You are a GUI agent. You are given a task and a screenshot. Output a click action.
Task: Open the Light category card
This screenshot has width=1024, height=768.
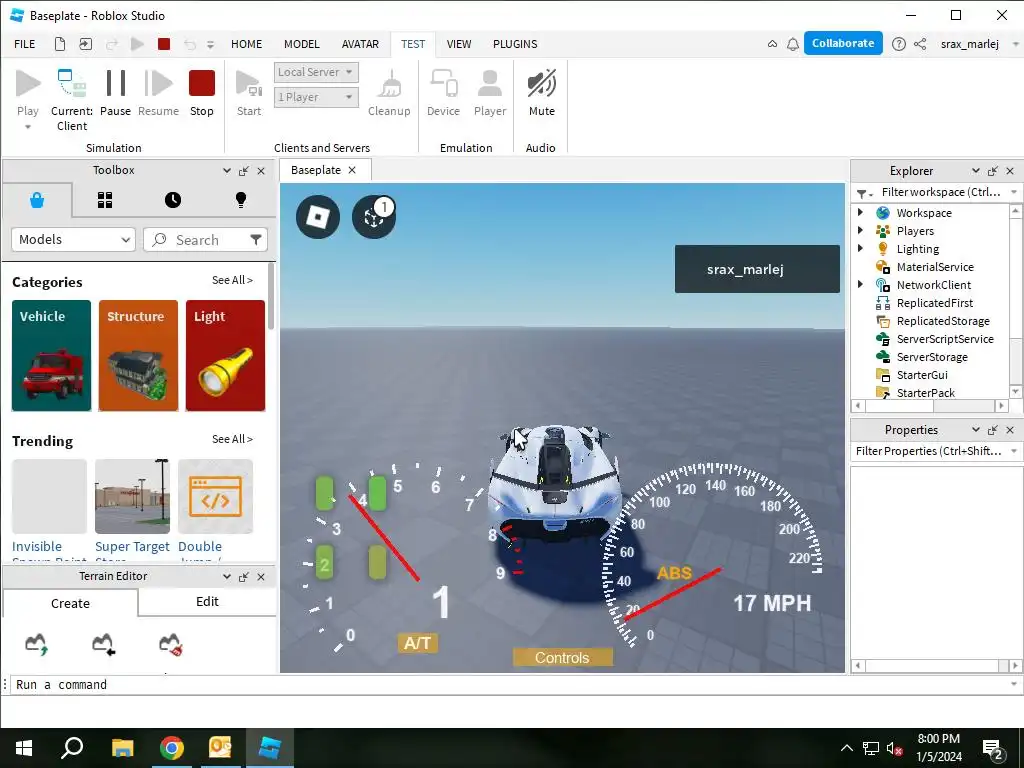(x=225, y=355)
